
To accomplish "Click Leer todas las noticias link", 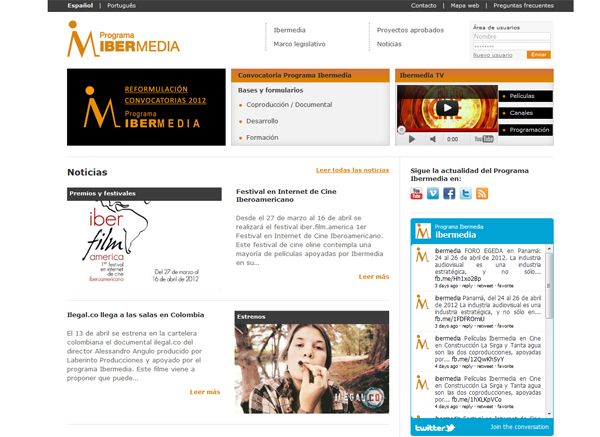I will coord(352,170).
